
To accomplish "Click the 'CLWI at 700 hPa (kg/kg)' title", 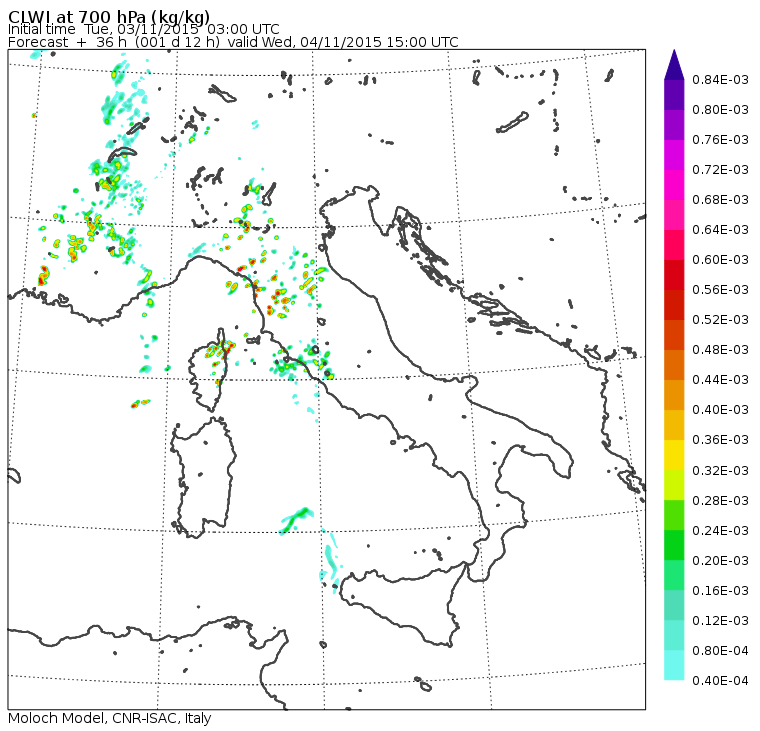I will tap(109, 16).
